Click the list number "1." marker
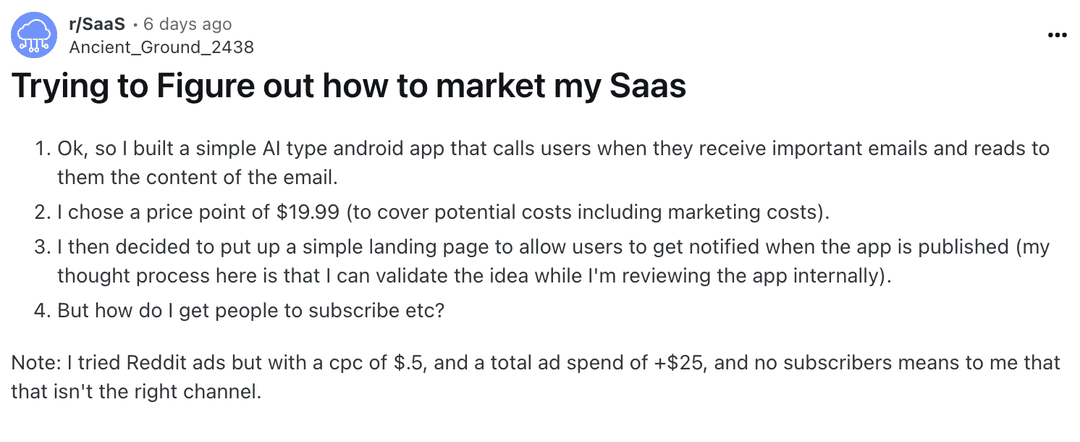1080x442 pixels. tap(43, 149)
